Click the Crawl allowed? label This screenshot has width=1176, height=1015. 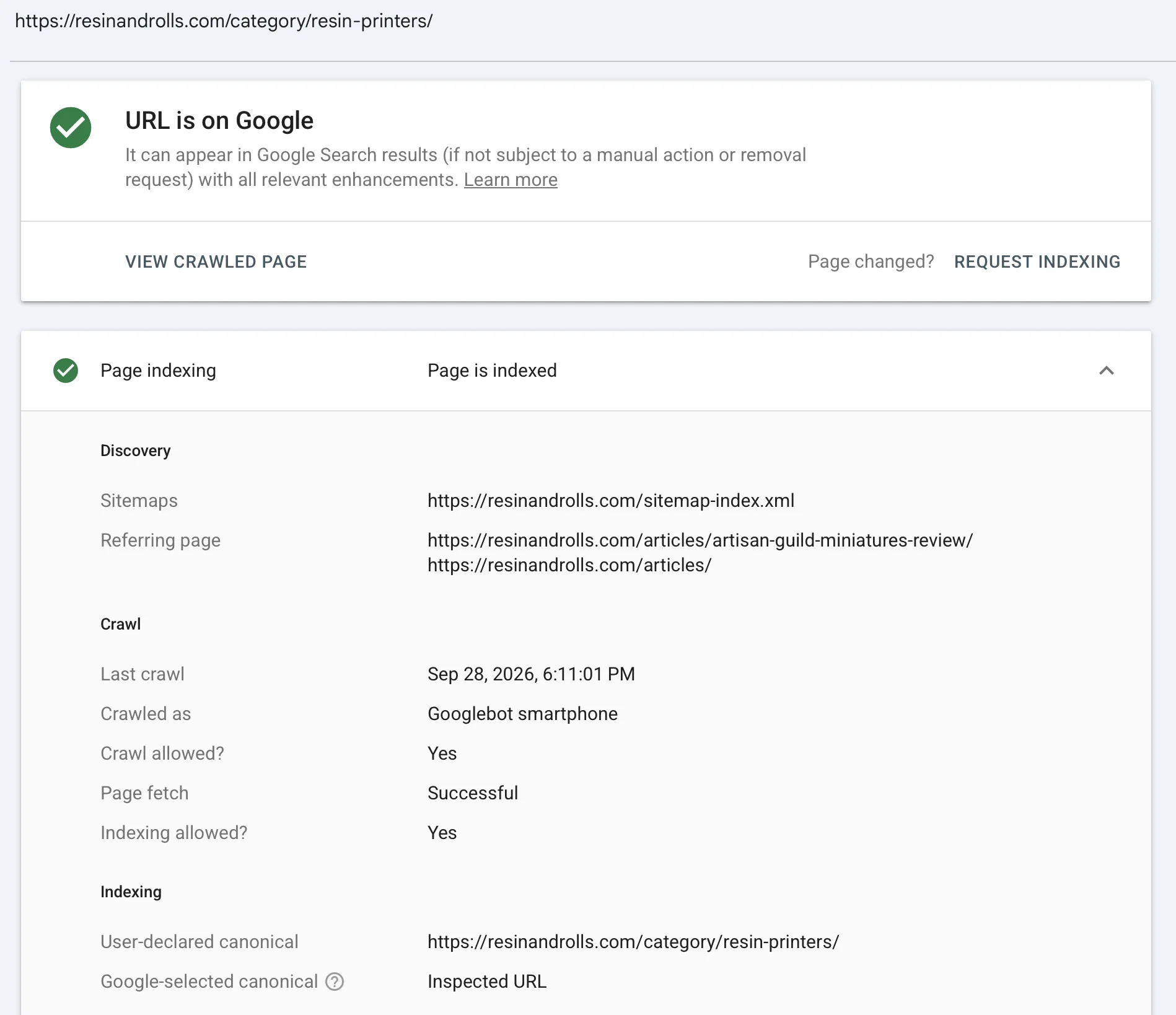click(162, 754)
